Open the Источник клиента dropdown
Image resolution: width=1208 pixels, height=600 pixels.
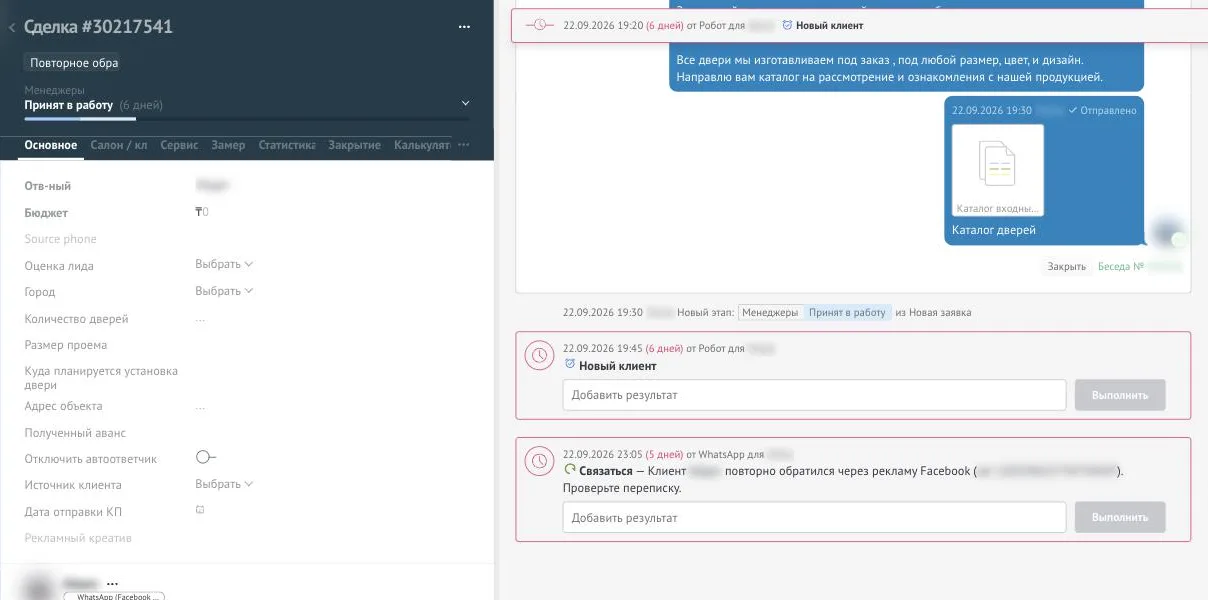pyautogui.click(x=224, y=484)
